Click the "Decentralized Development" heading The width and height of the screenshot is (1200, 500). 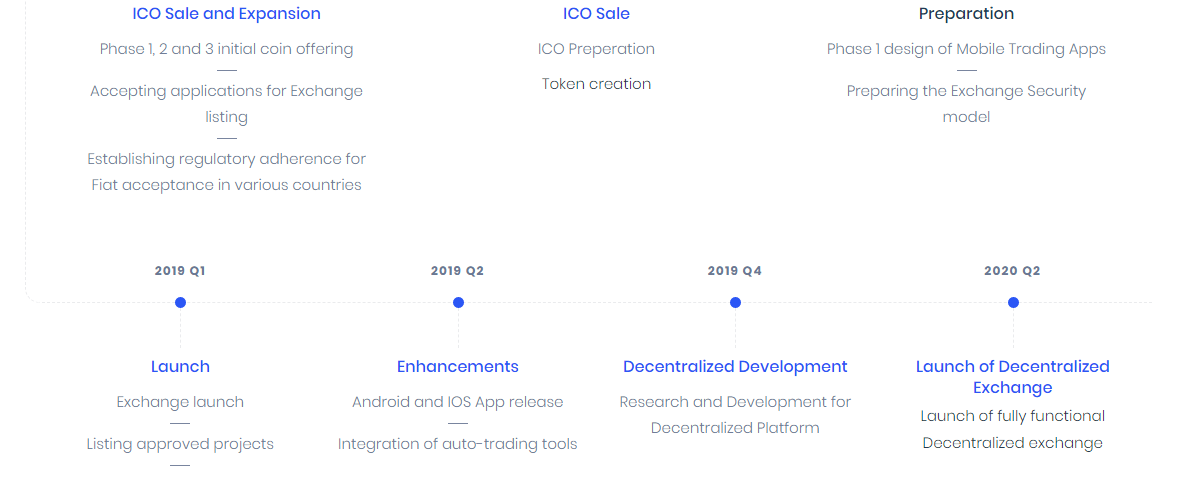click(735, 367)
